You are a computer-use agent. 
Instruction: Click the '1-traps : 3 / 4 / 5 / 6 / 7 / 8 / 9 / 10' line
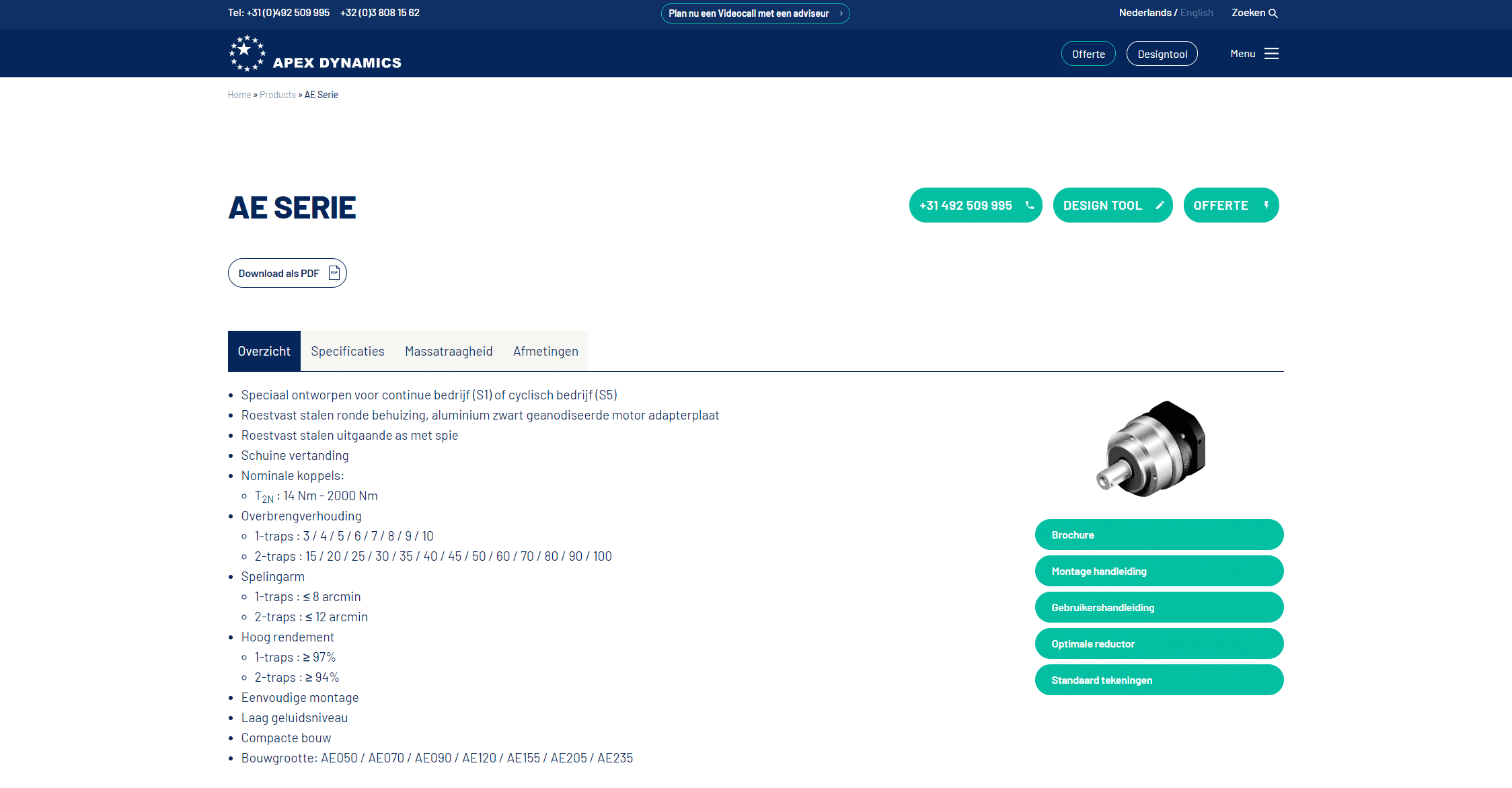pos(344,536)
